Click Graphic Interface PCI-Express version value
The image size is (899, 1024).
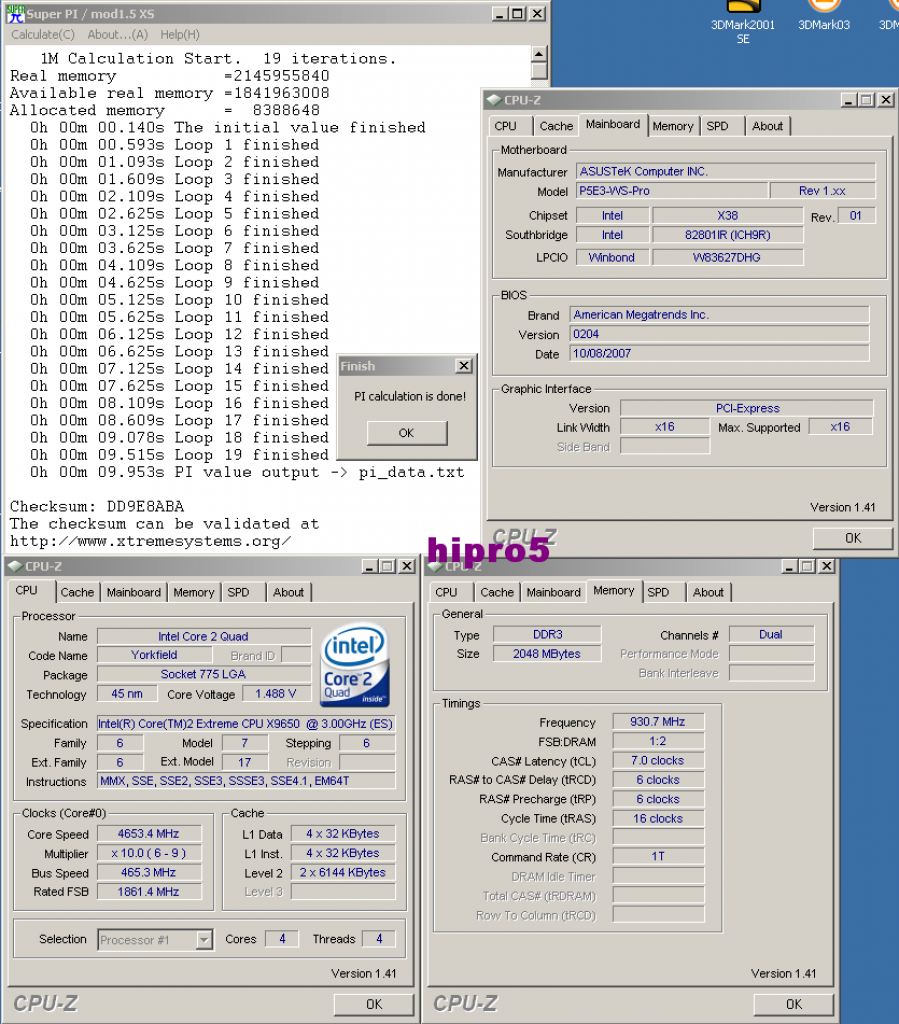click(x=747, y=408)
